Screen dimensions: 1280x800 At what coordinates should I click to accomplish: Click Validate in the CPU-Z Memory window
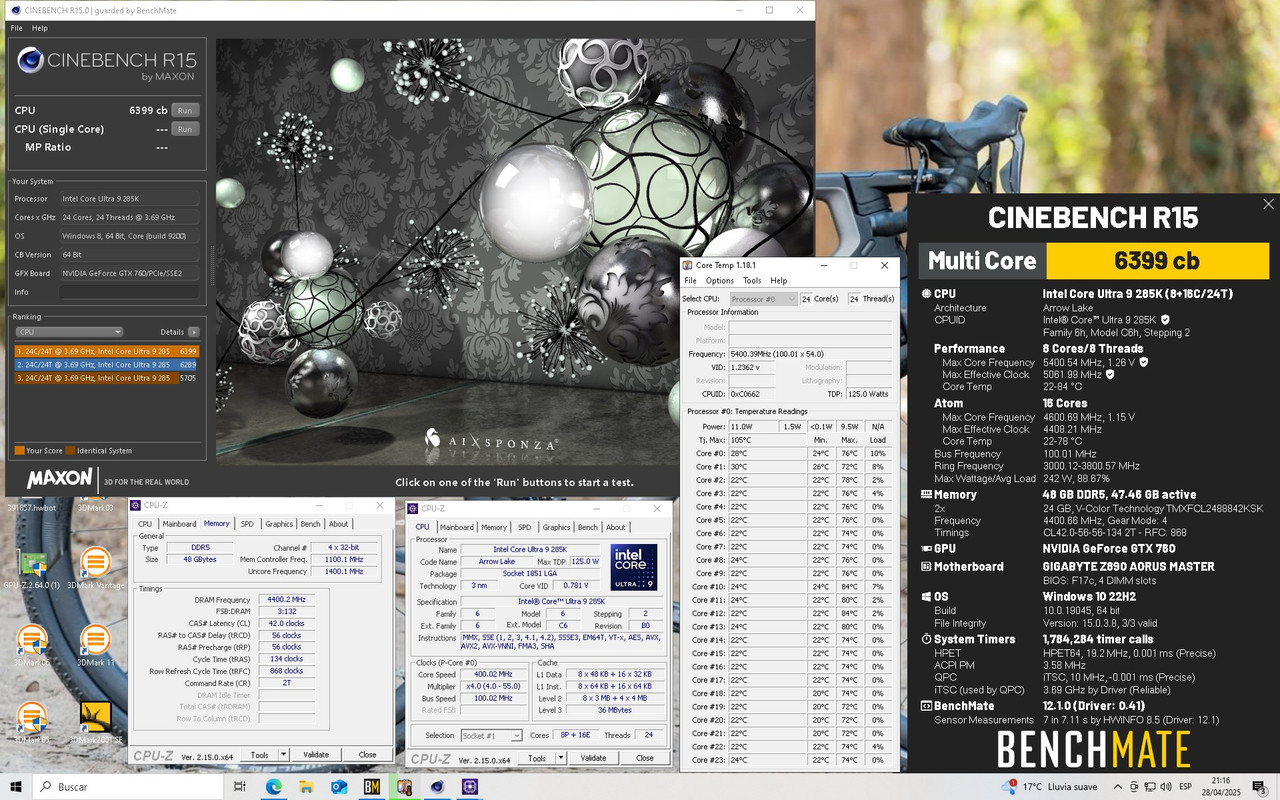(x=316, y=755)
